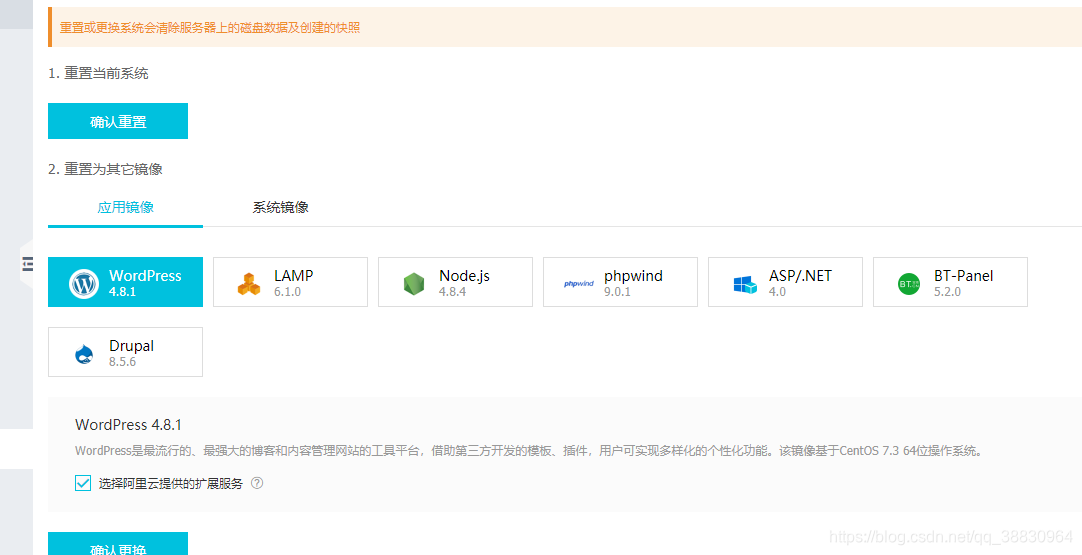The height and width of the screenshot is (555, 1082).
Task: Select the BT-Panel 5.2.0 image card
Action: point(950,282)
